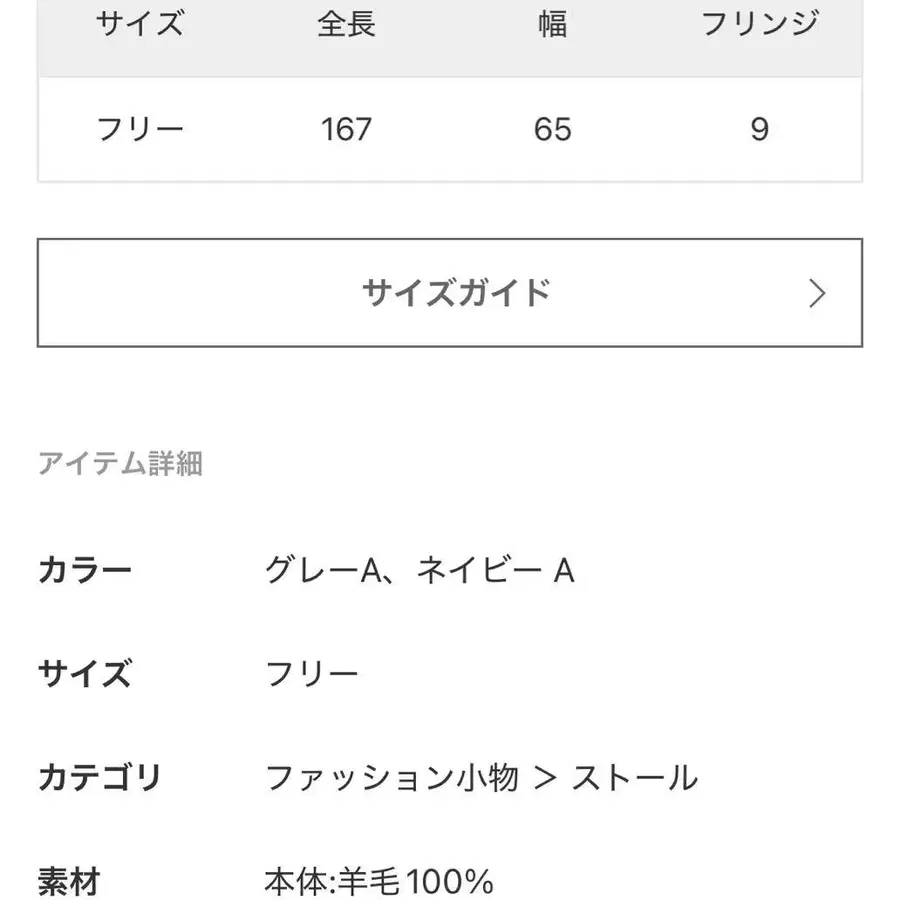Viewport: 900px width, 900px height.
Task: Click the サイズ column header in the table
Action: coord(140,25)
